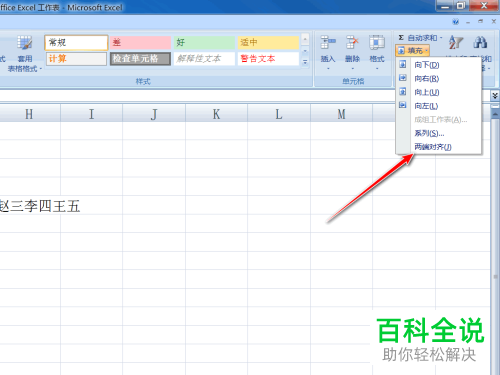Screen dimensions: 500x375
Task: Apply the 好 (Good) green cell style
Action: point(204,43)
